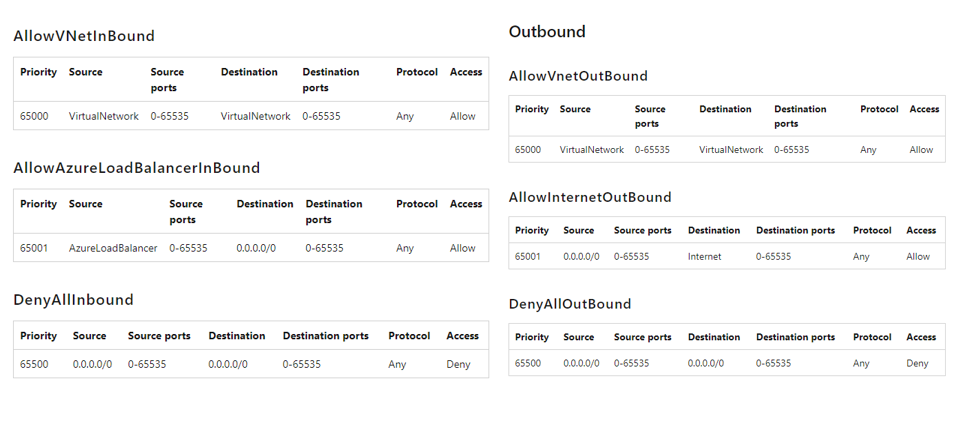The height and width of the screenshot is (422, 967).
Task: Select the AllowVnetOutBound heading
Action: pos(578,76)
